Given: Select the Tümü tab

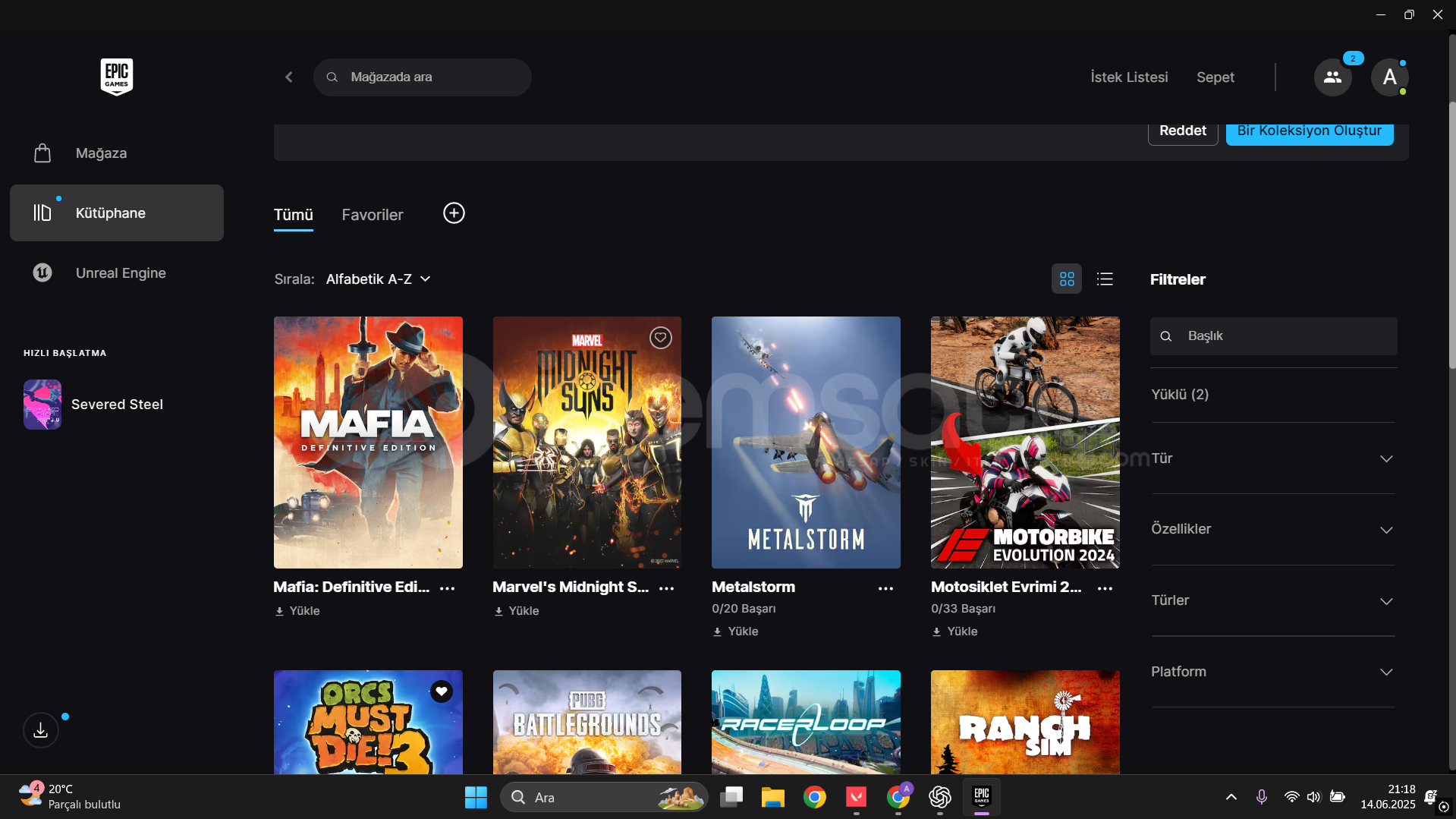Looking at the screenshot, I should 294,215.
